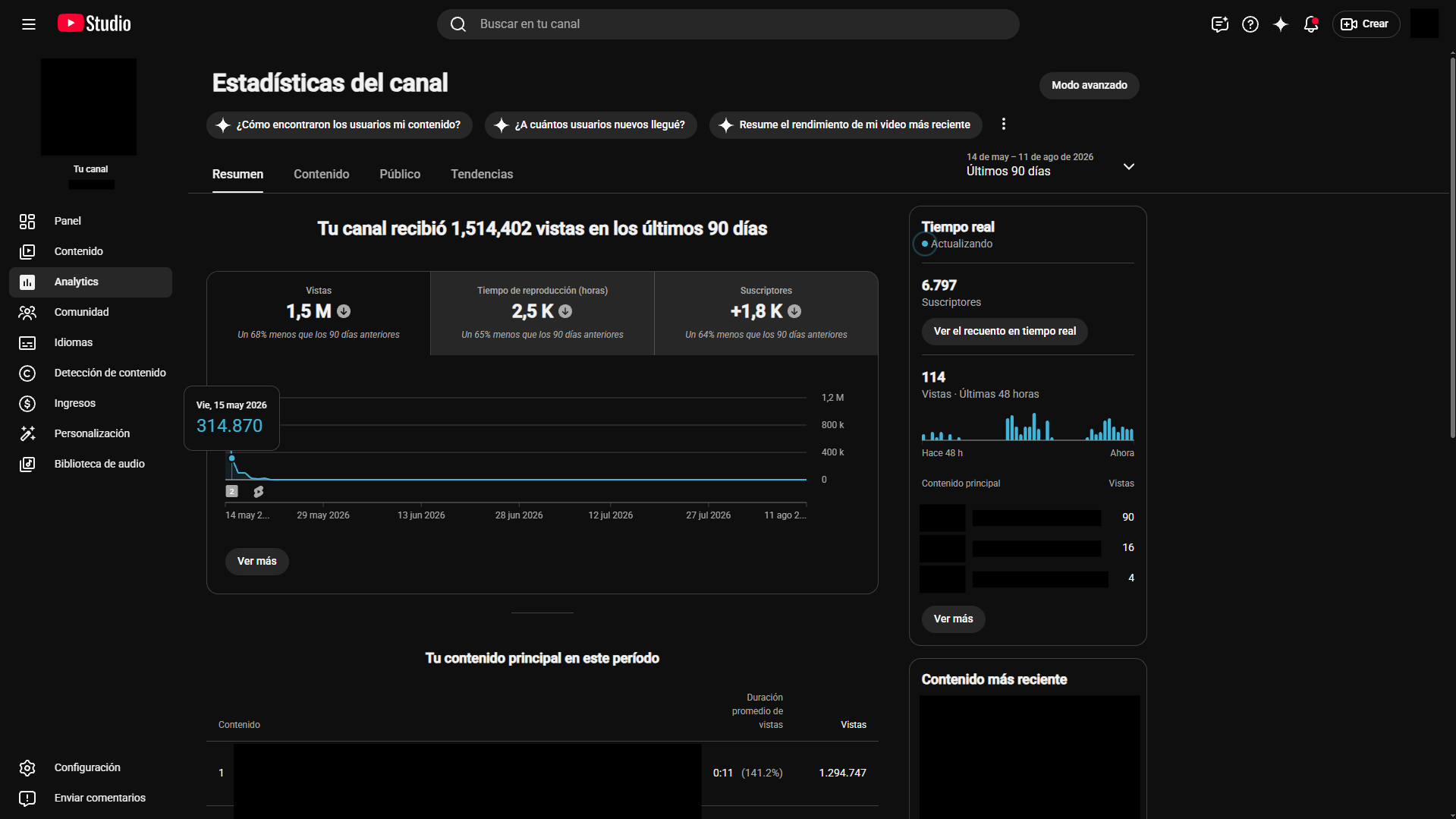Viewport: 1456px width, 819px height.
Task: Open the feedback comment icon in header
Action: (1219, 24)
